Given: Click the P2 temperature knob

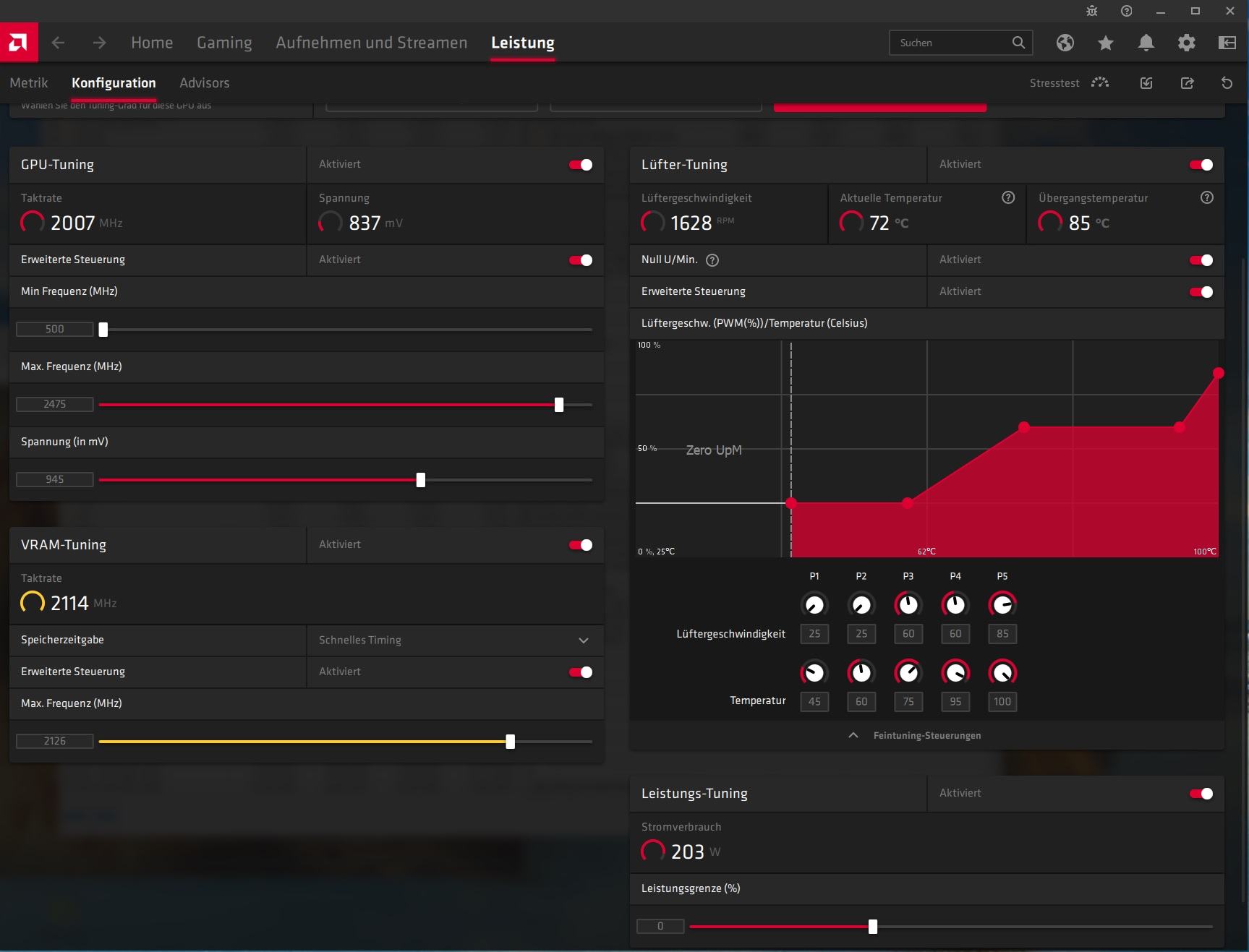Looking at the screenshot, I should (x=861, y=672).
